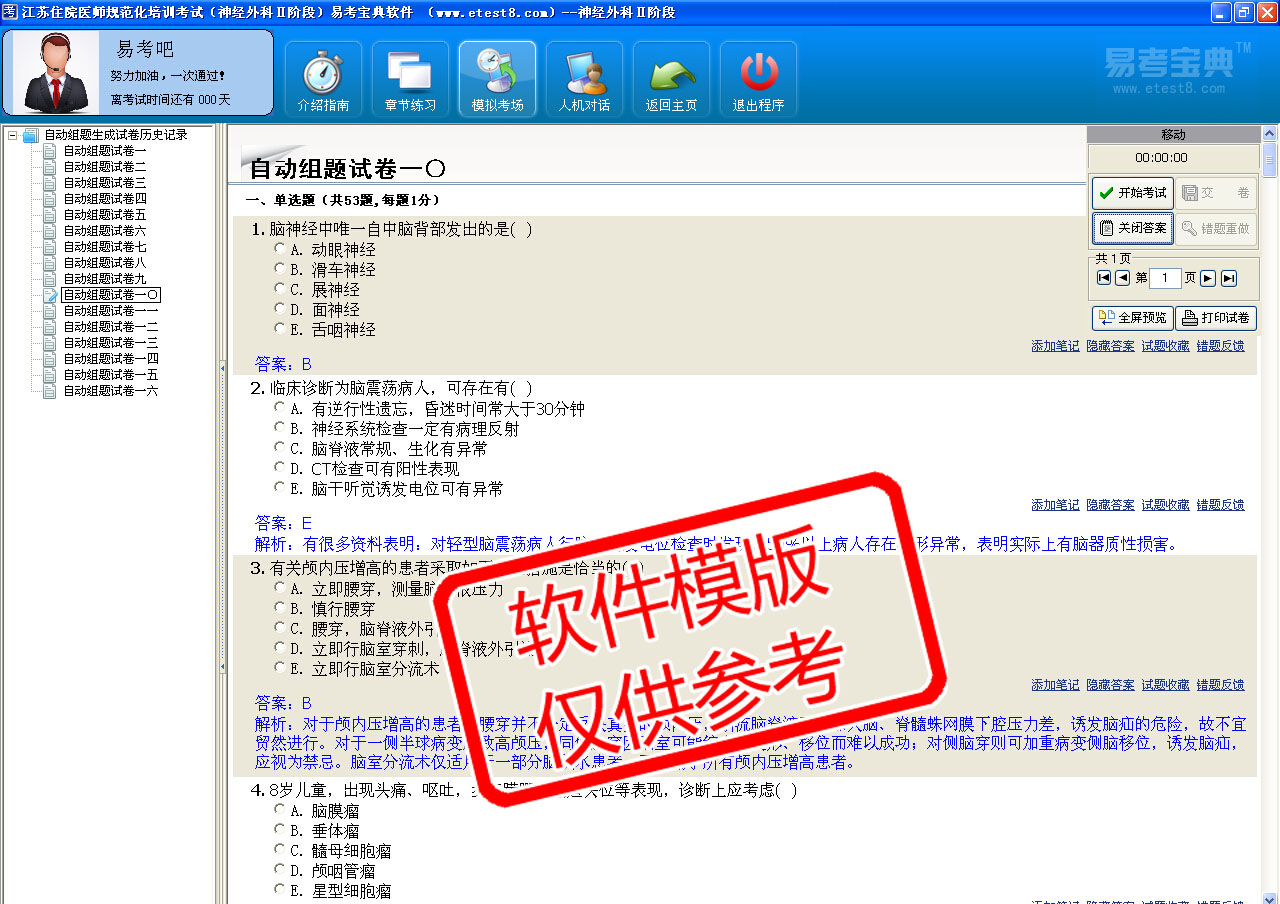The image size is (1280, 904).
Task: Click the vertical scrollbar down arrow
Action: click(1270, 897)
